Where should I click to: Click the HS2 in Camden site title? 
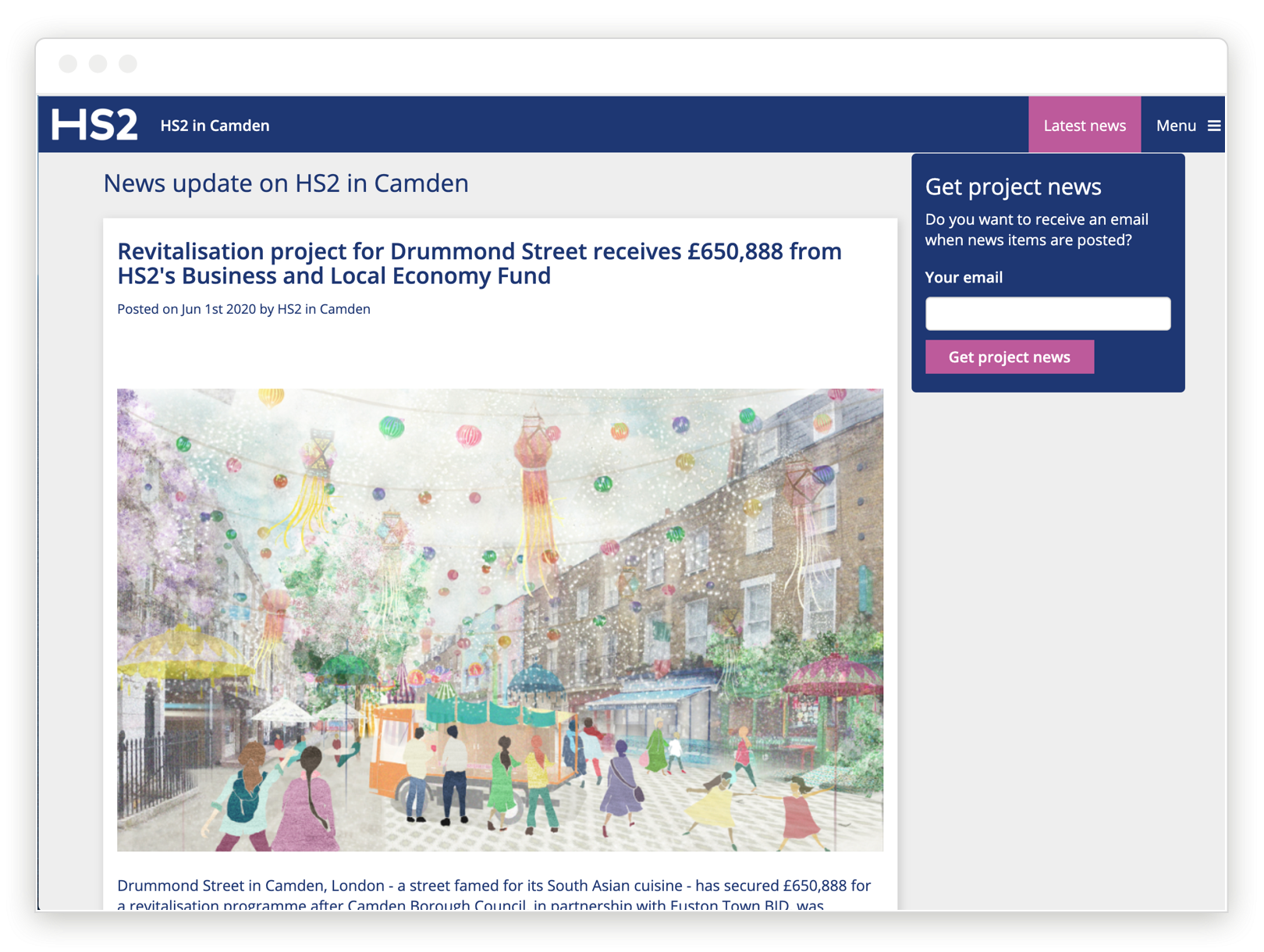[215, 126]
